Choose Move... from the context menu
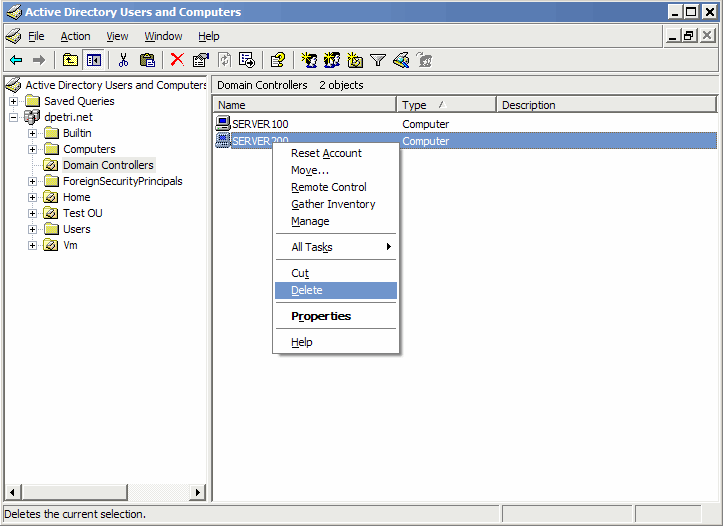 click(x=336, y=170)
